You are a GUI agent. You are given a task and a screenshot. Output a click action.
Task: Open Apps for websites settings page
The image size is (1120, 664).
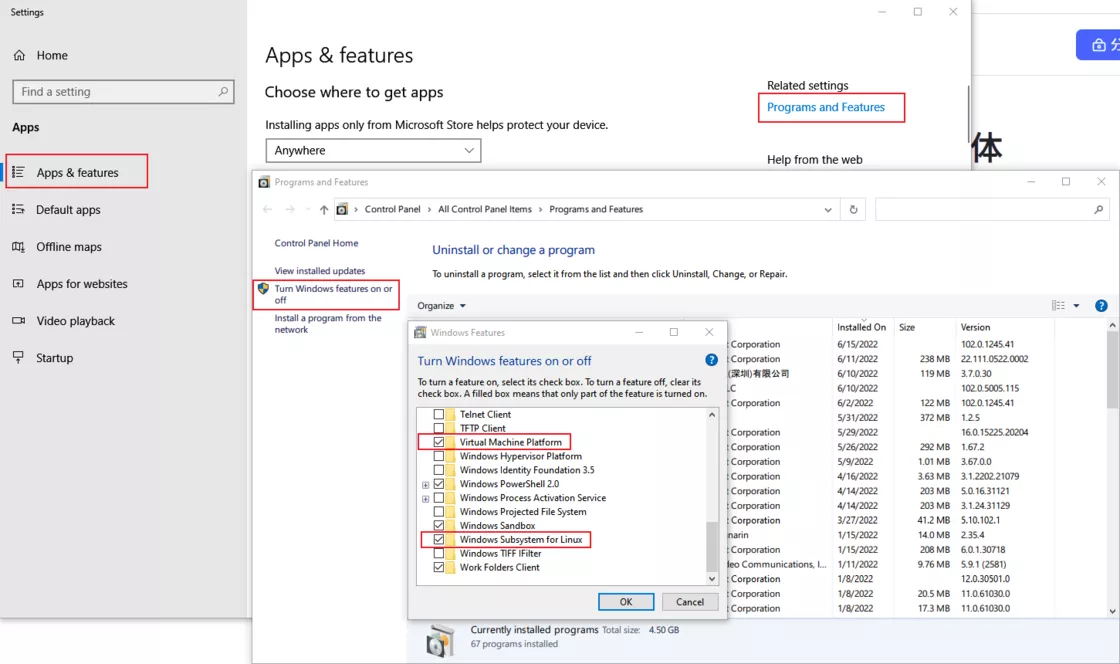tap(82, 283)
